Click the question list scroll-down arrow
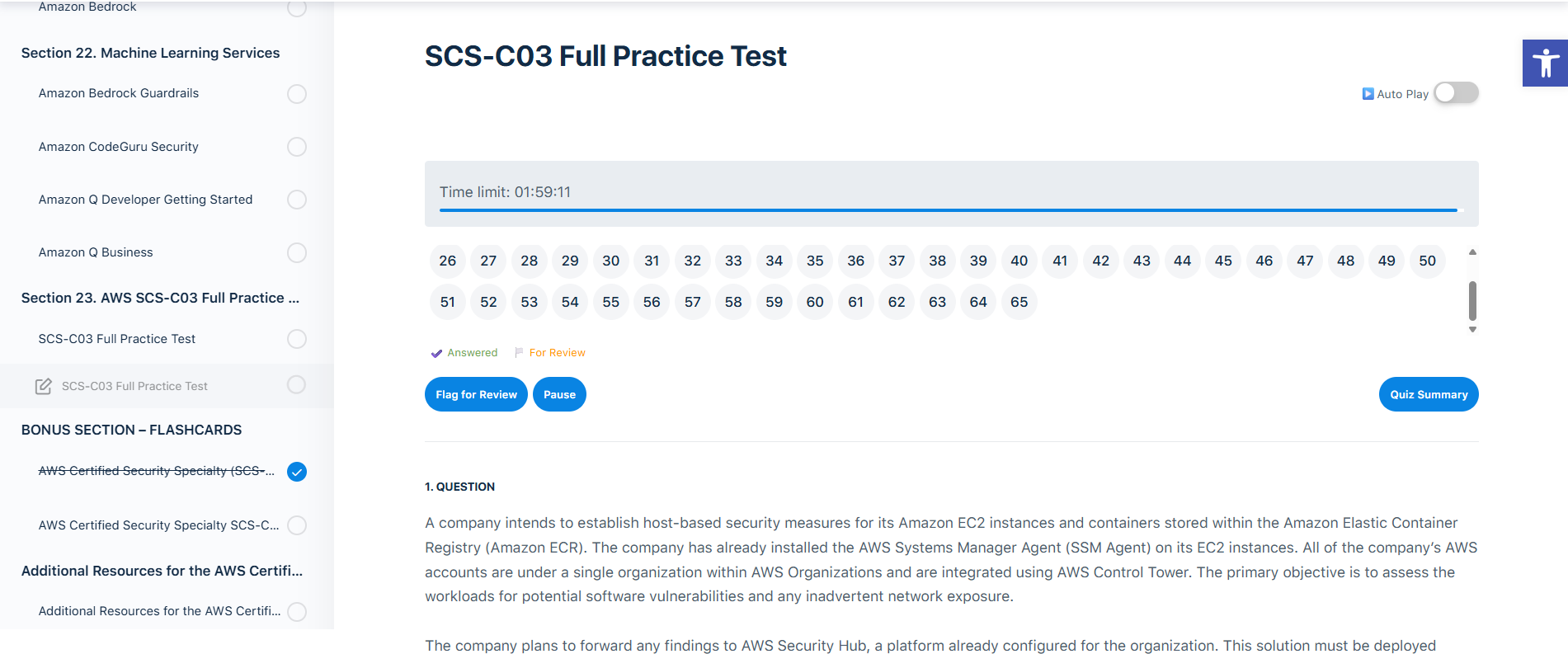 (x=1472, y=329)
